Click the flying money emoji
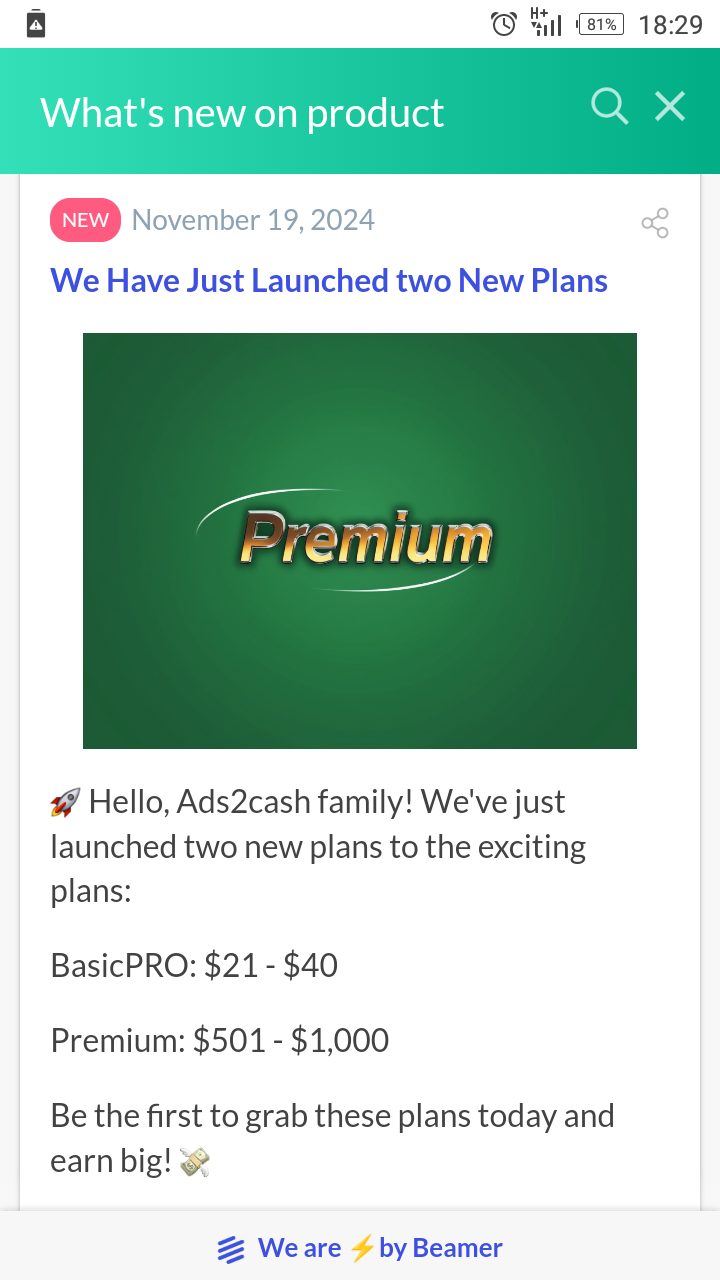This screenshot has width=720, height=1280. tap(194, 1161)
